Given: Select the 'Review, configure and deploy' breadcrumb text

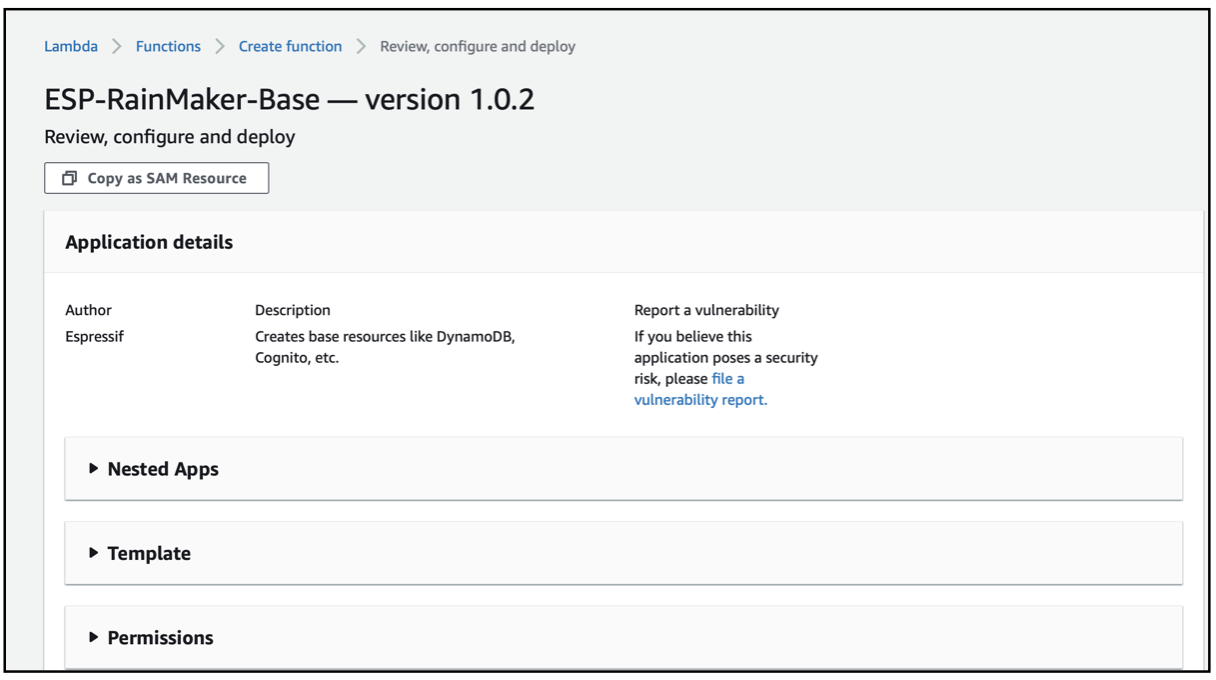Looking at the screenshot, I should pos(478,46).
